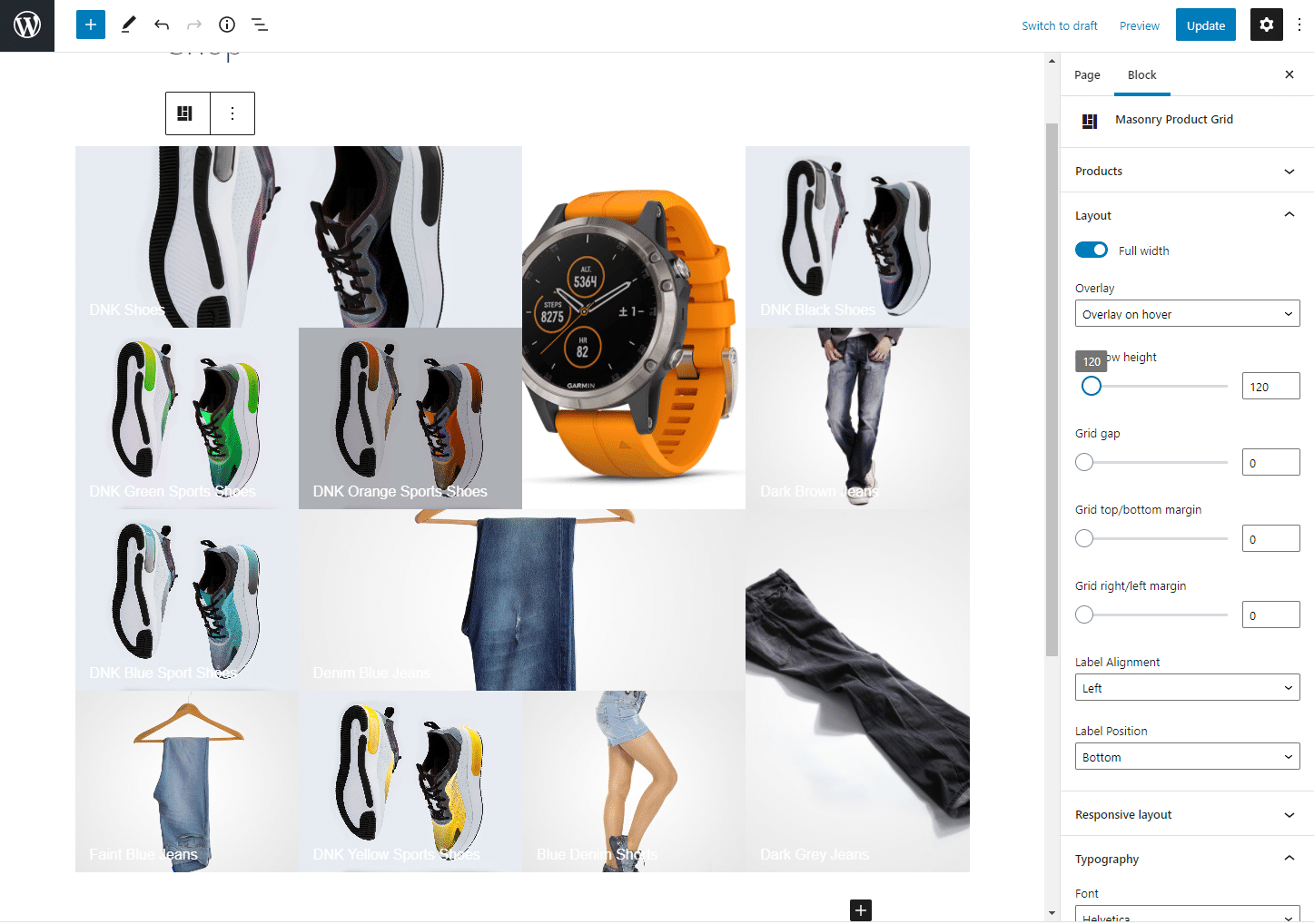Select the Blue Denim Shorts tile
This screenshot has height=924, width=1314.
tap(634, 781)
